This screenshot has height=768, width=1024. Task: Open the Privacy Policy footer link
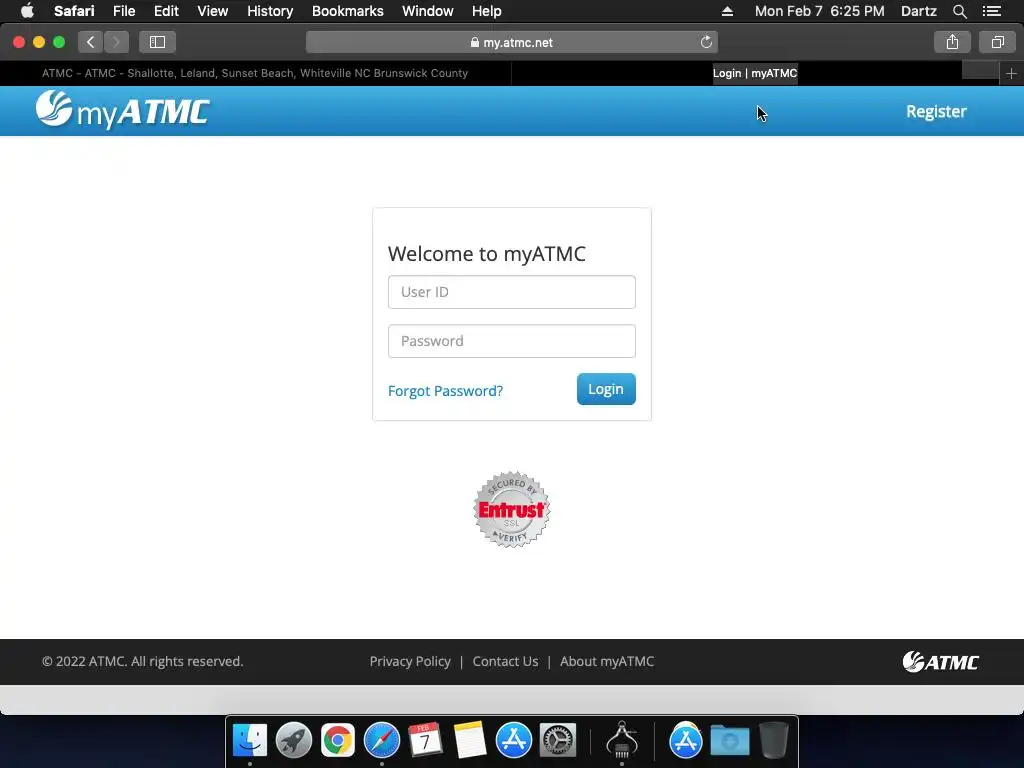click(410, 662)
